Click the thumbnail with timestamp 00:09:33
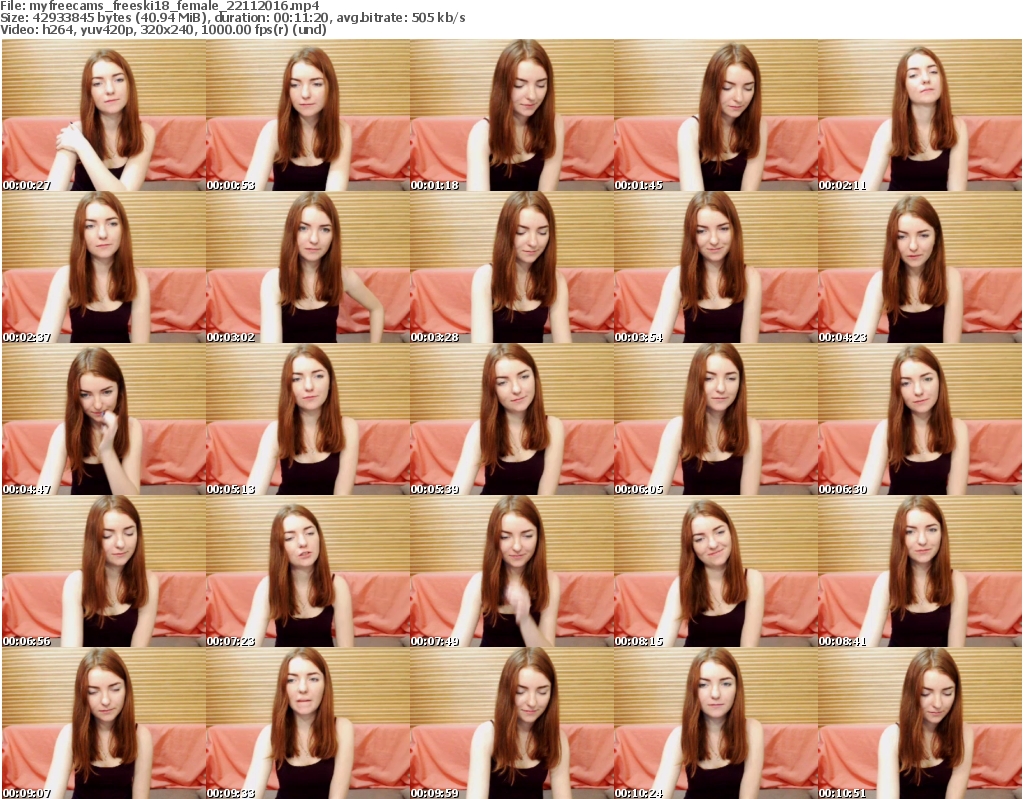The height and width of the screenshot is (799, 1024). coord(308,723)
